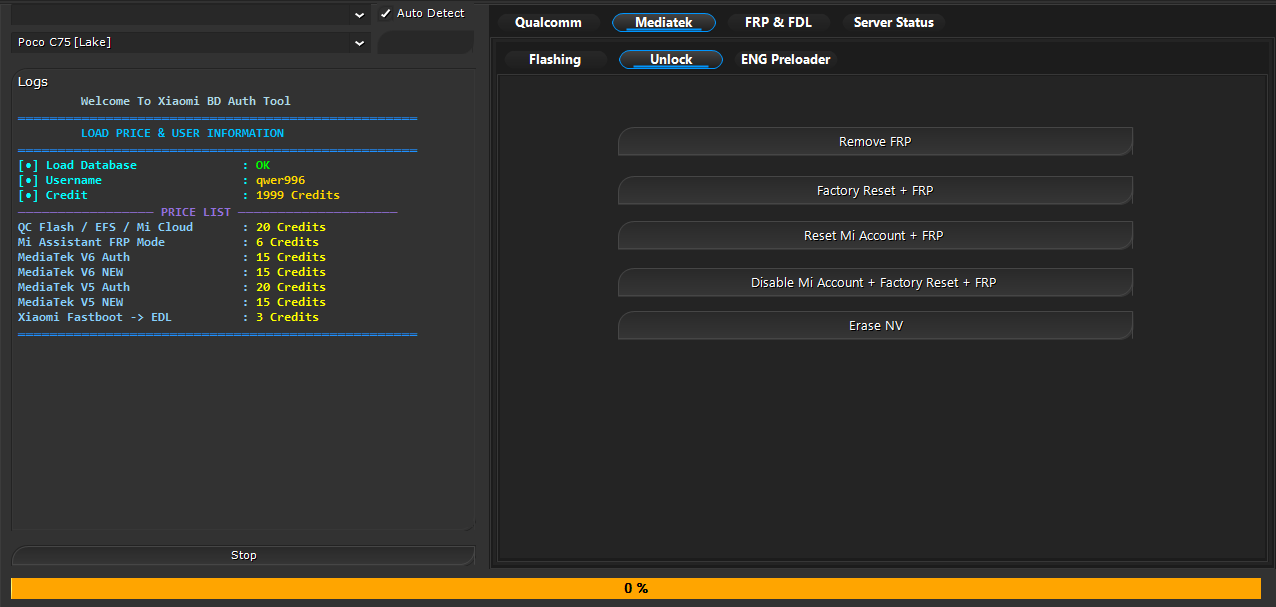Select the Unlock sub-tab
This screenshot has width=1276, height=607.
point(670,60)
